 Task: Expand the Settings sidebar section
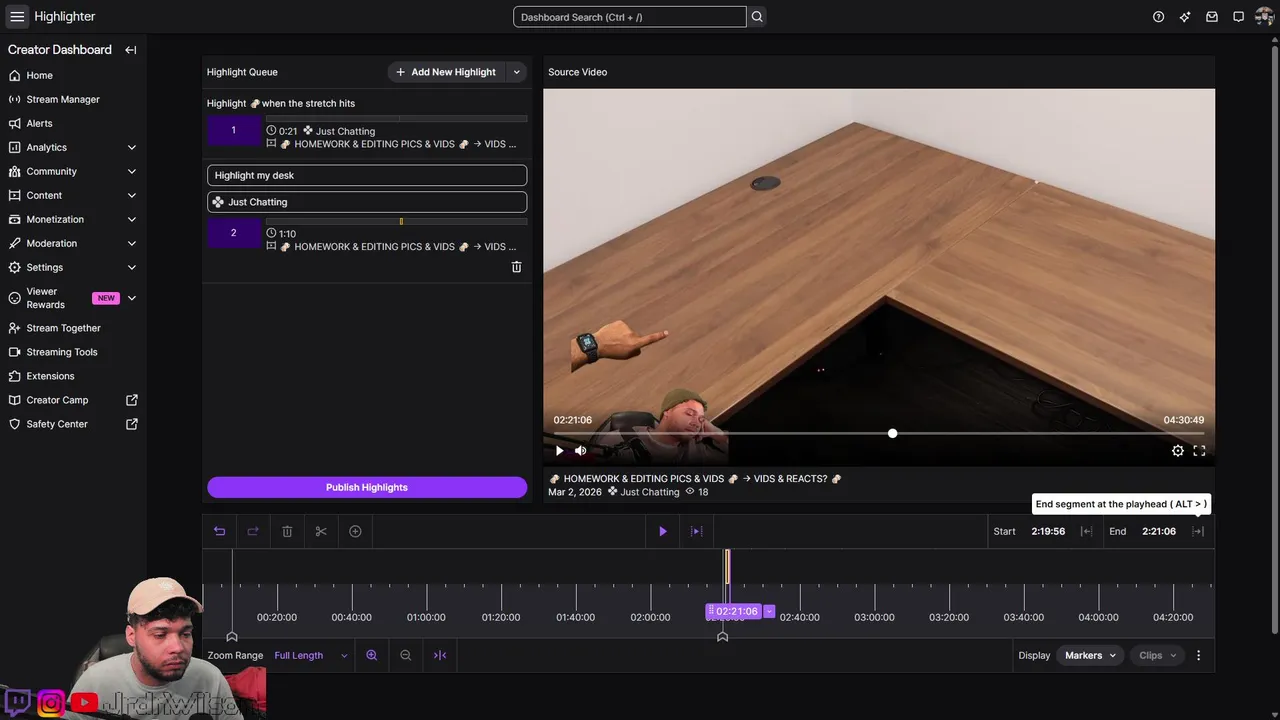pos(132,267)
